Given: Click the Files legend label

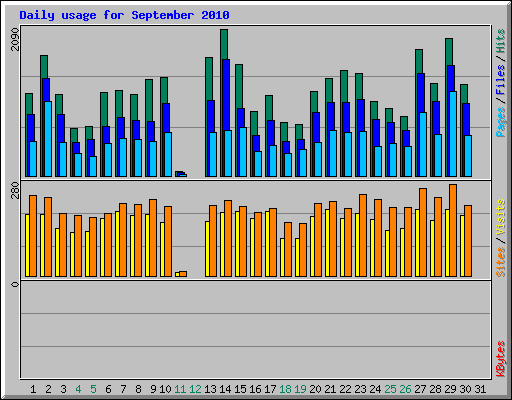Looking at the screenshot, I should (x=501, y=80).
